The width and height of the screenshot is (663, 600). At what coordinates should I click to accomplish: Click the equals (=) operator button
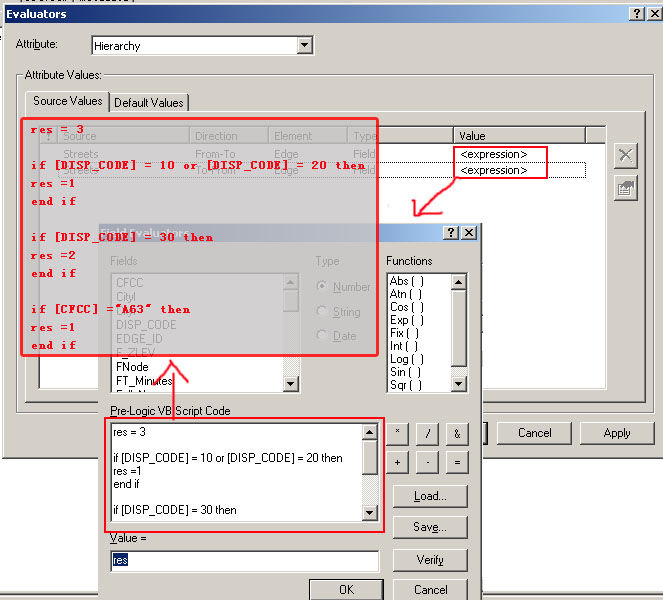tap(457, 463)
